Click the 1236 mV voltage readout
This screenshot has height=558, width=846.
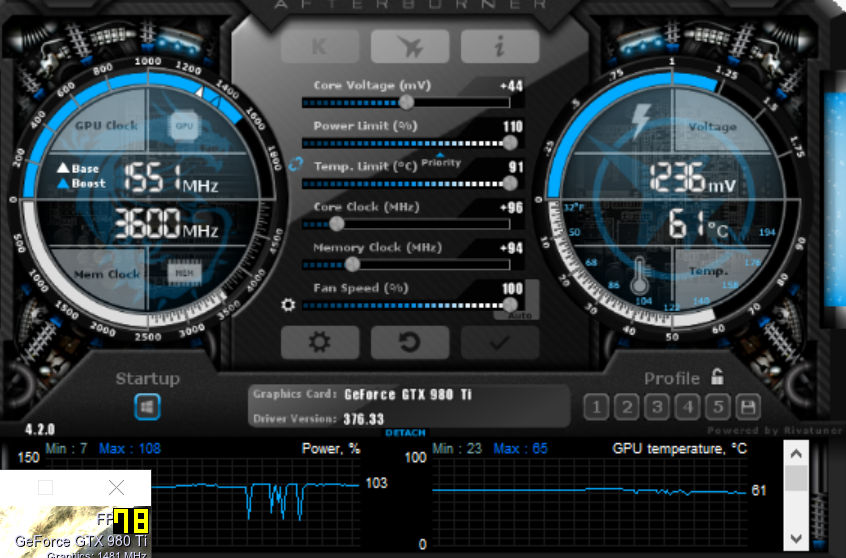point(693,178)
